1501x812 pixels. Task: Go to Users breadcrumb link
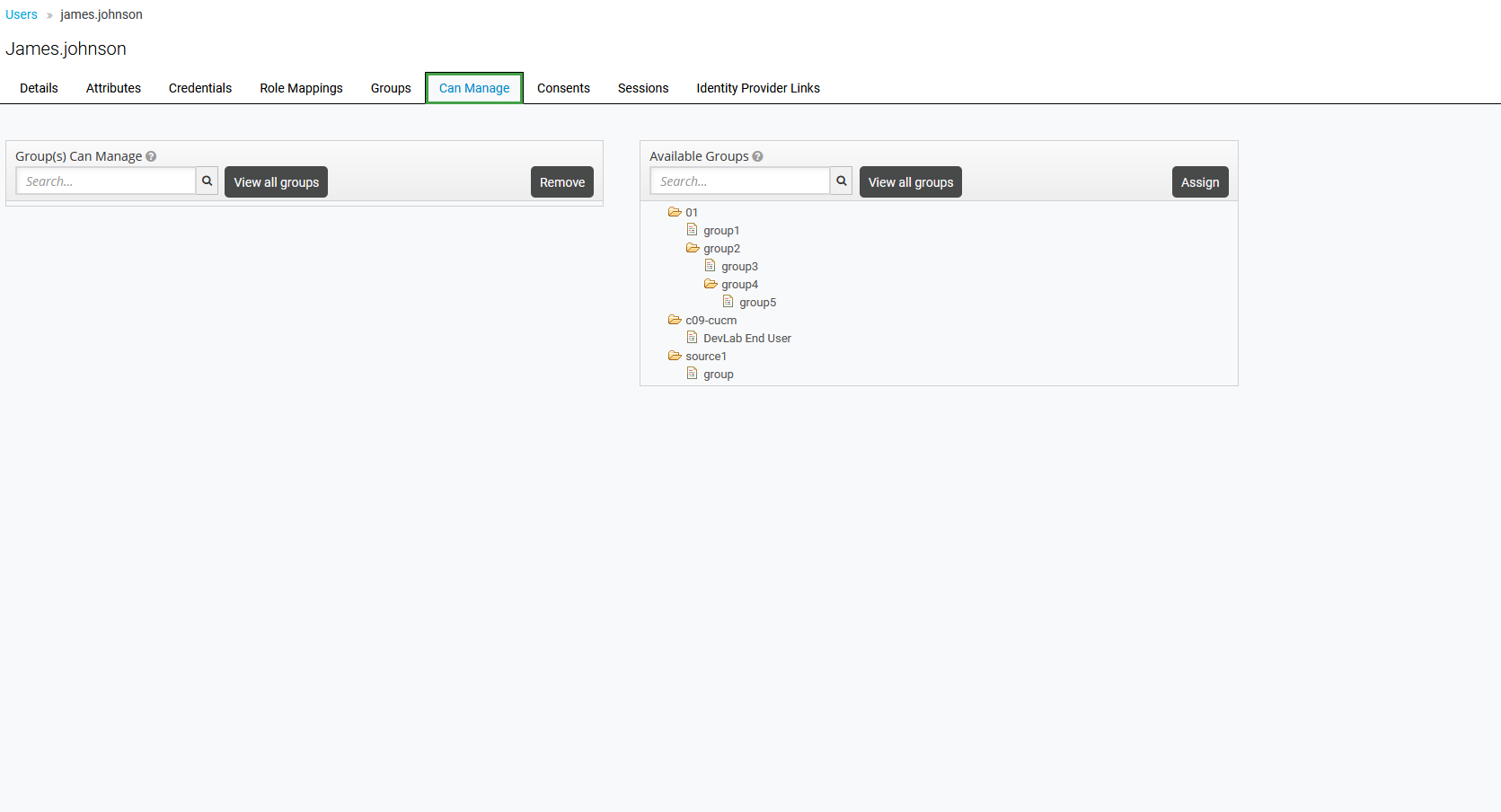(x=22, y=14)
